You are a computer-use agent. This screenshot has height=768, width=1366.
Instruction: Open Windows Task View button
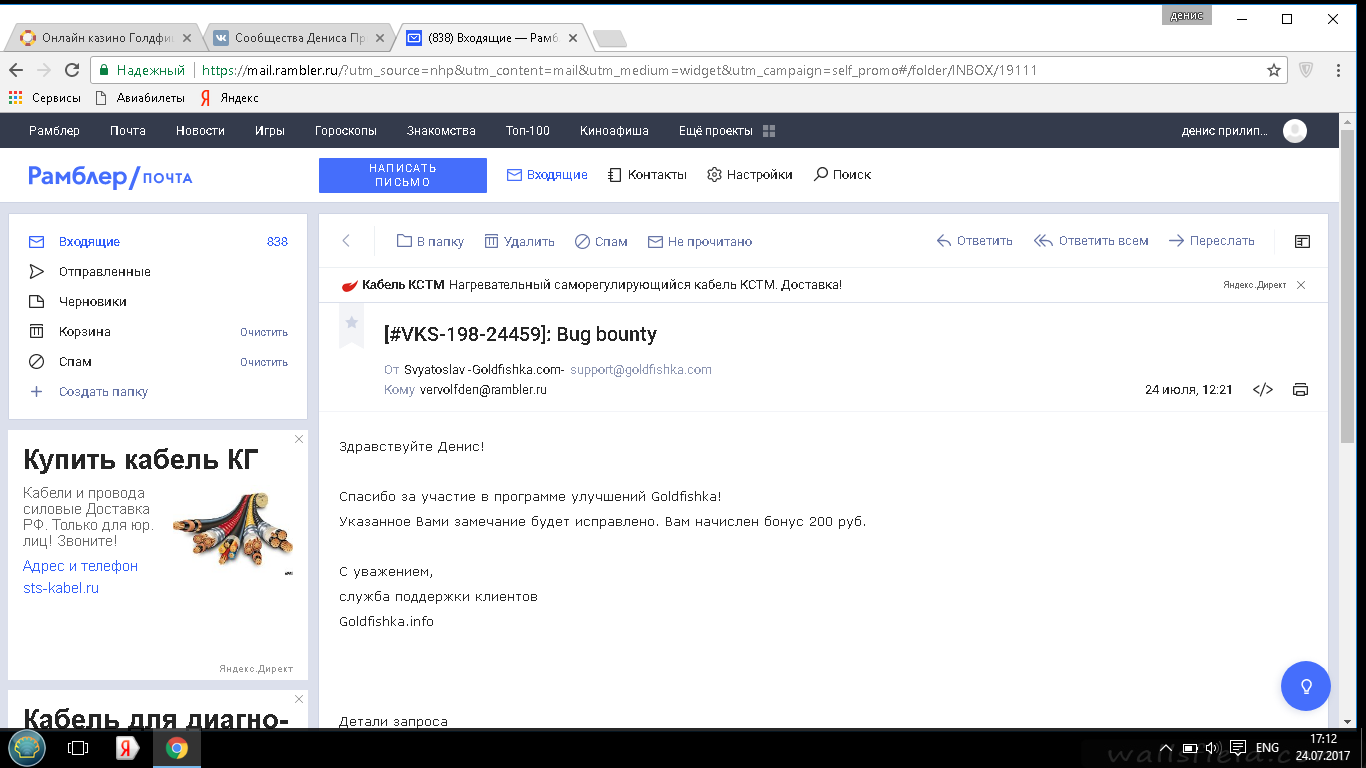tap(77, 748)
